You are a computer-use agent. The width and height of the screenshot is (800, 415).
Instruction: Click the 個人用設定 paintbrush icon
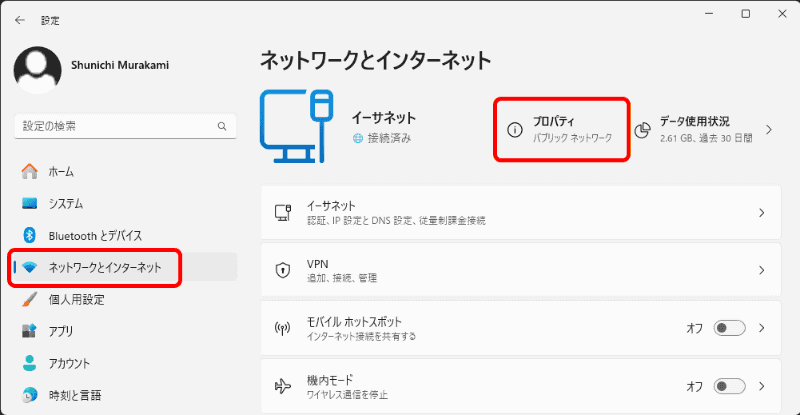30,299
